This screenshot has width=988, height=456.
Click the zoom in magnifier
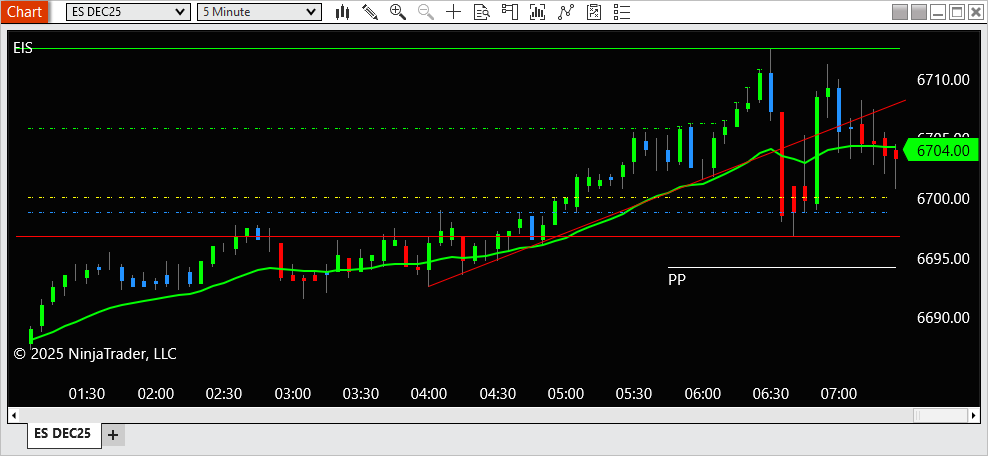pyautogui.click(x=398, y=11)
